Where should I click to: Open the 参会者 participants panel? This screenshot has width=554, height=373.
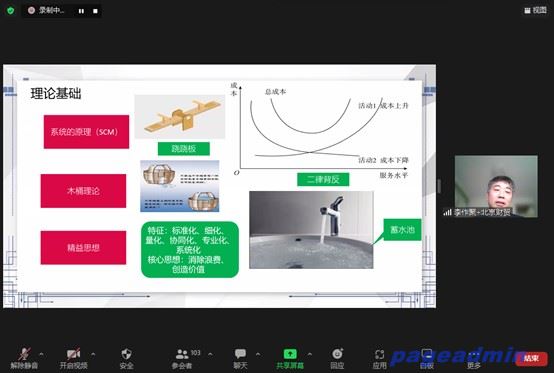pos(182,357)
